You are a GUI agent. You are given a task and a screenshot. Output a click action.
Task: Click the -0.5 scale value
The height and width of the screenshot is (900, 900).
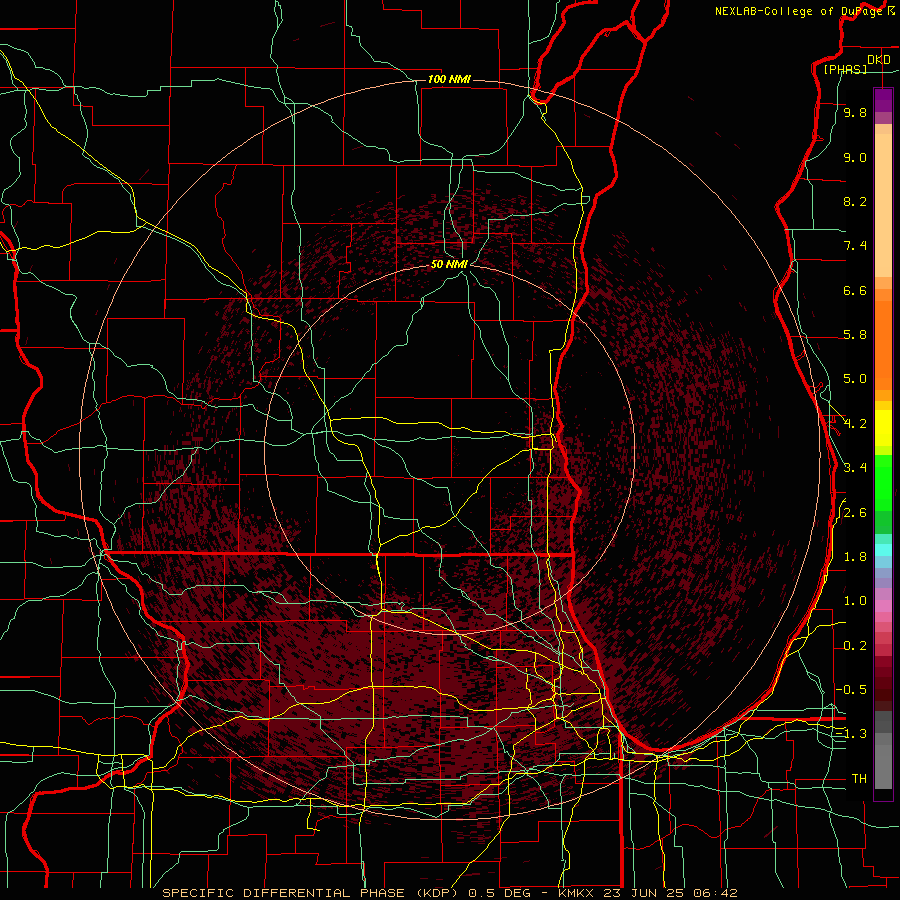tap(851, 689)
